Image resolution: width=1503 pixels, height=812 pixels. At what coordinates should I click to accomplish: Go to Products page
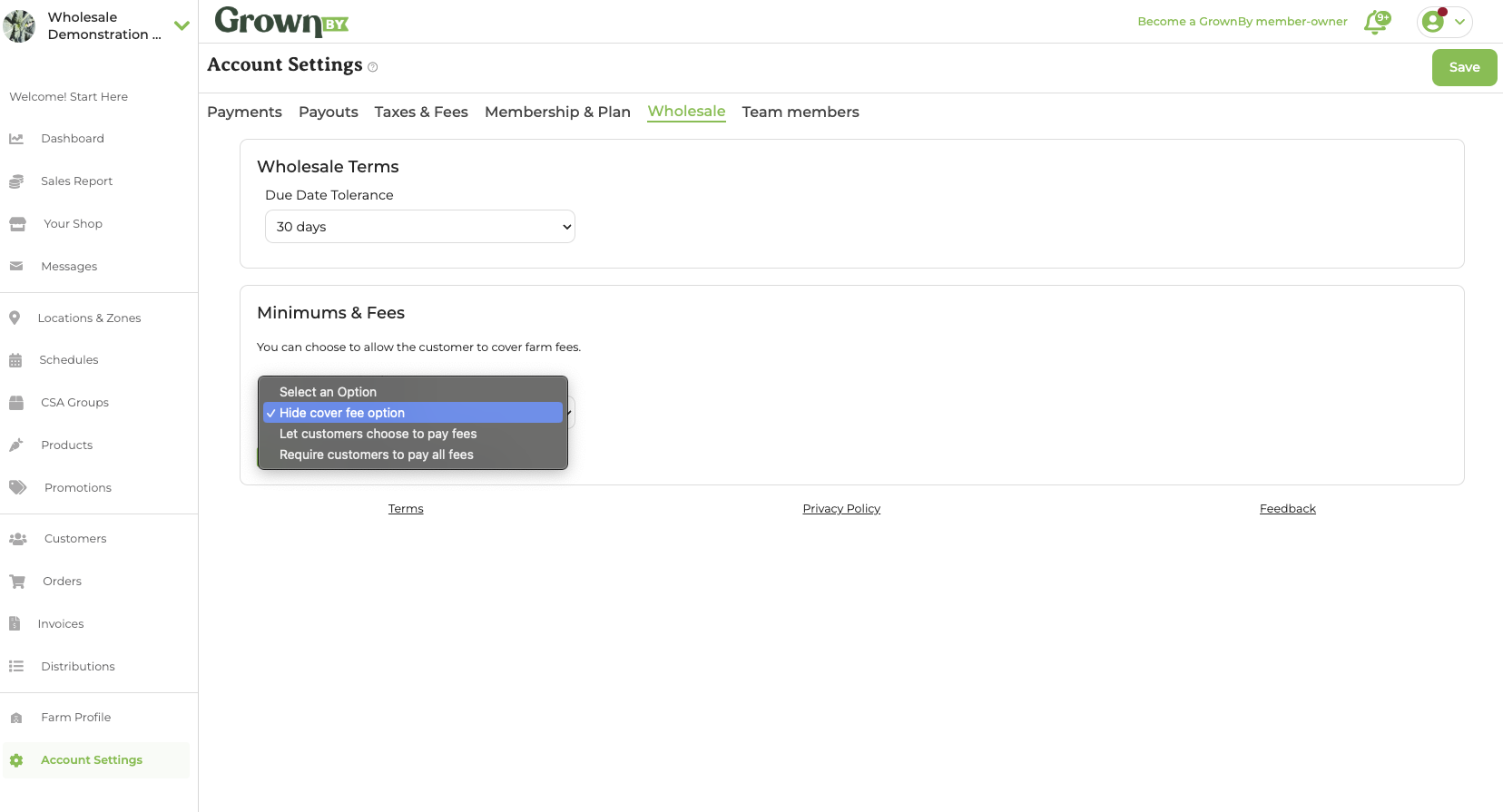pyautogui.click(x=67, y=445)
